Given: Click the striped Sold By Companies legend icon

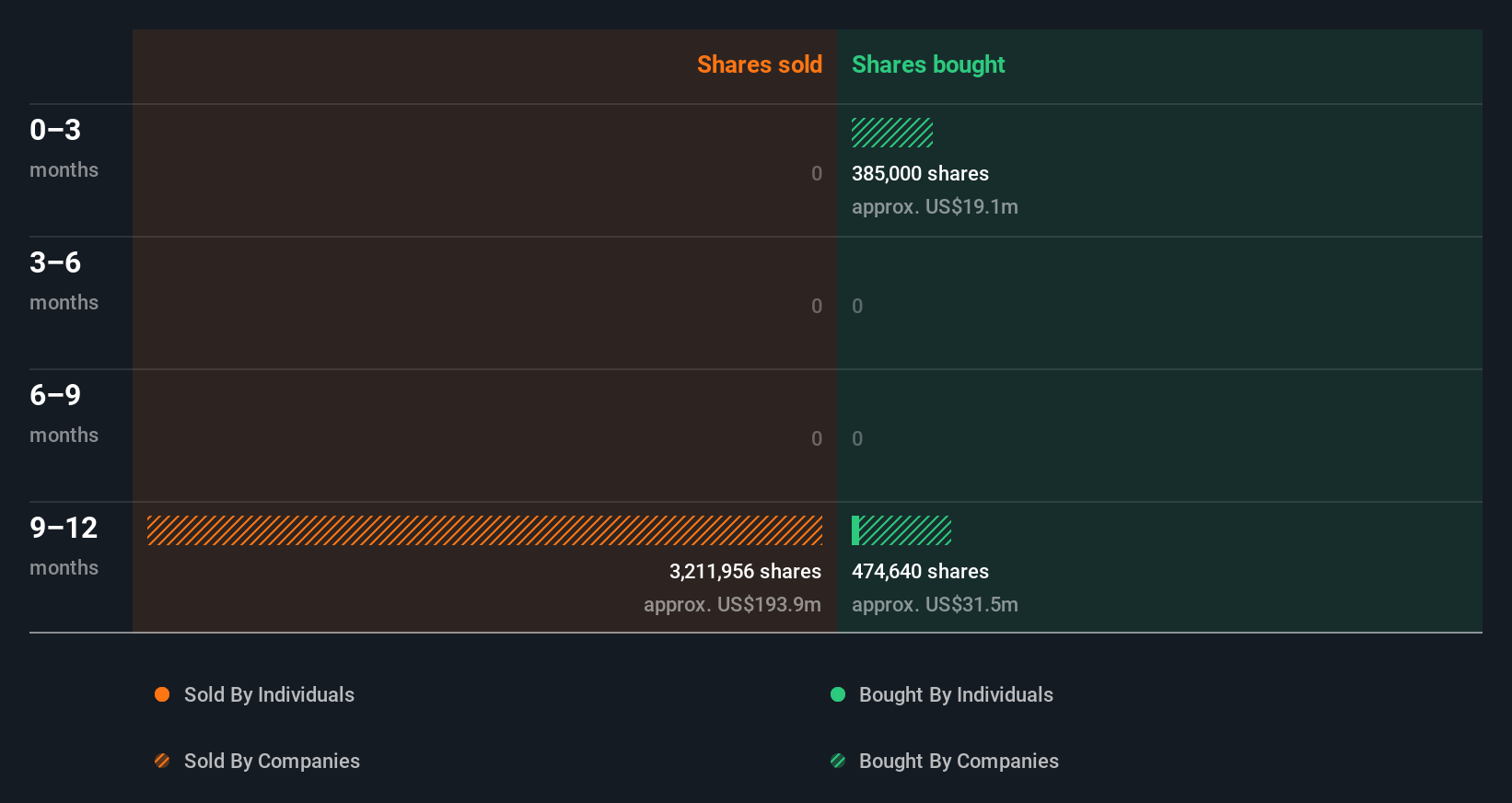Looking at the screenshot, I should coord(162,761).
